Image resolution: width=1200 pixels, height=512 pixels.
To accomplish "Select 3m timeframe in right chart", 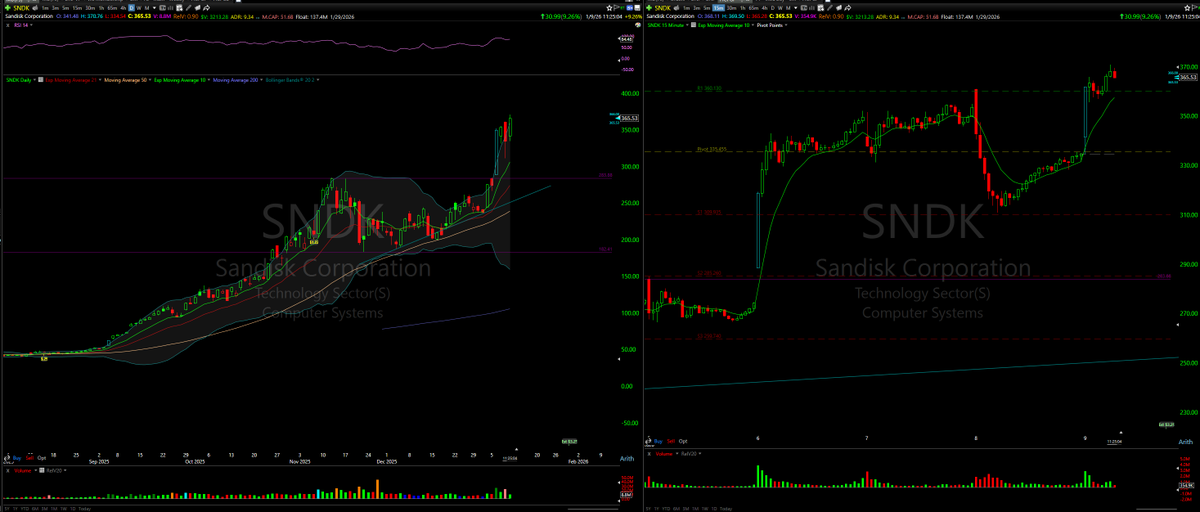I will point(697,8).
